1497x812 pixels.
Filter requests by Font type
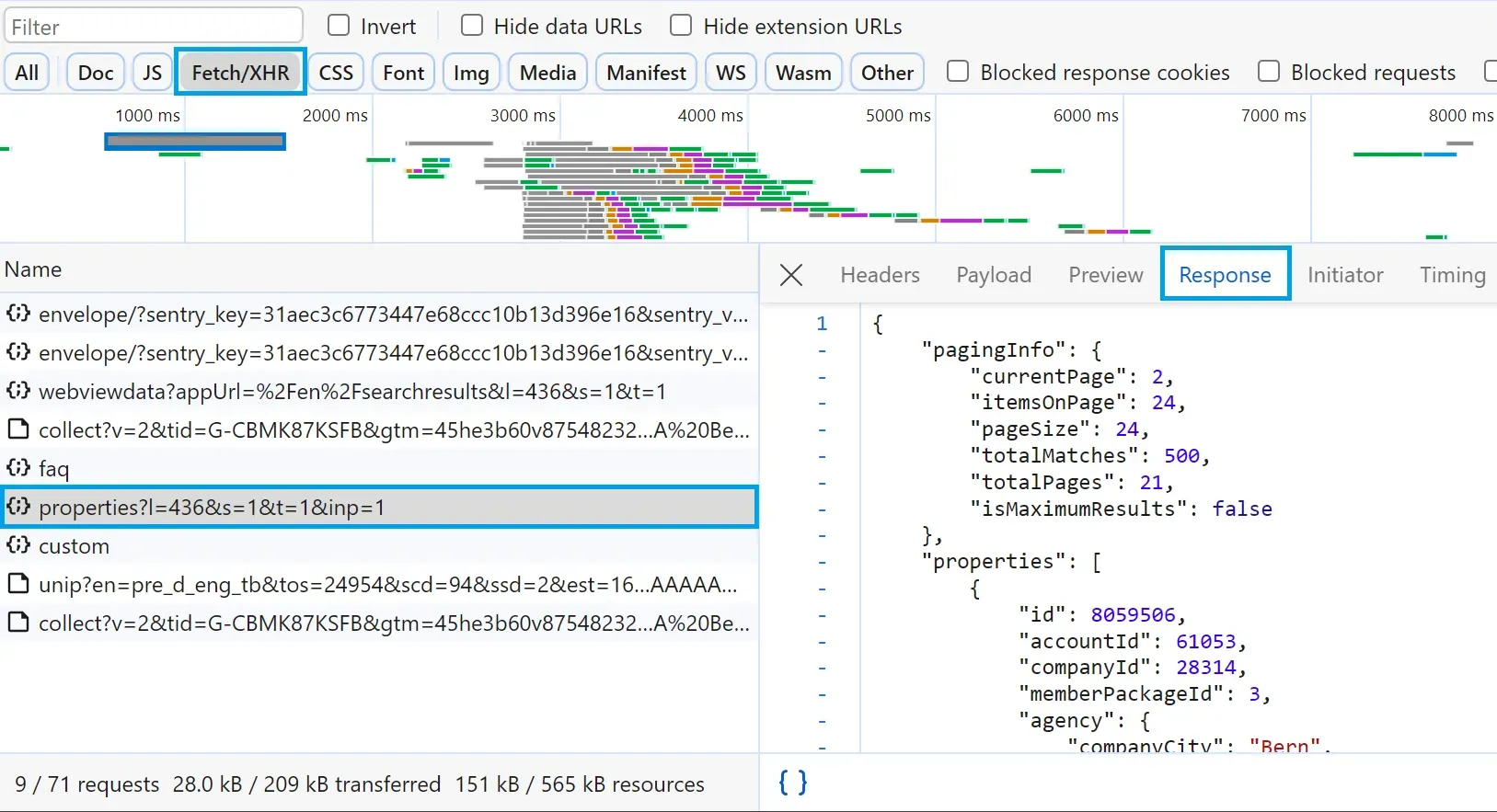403,73
